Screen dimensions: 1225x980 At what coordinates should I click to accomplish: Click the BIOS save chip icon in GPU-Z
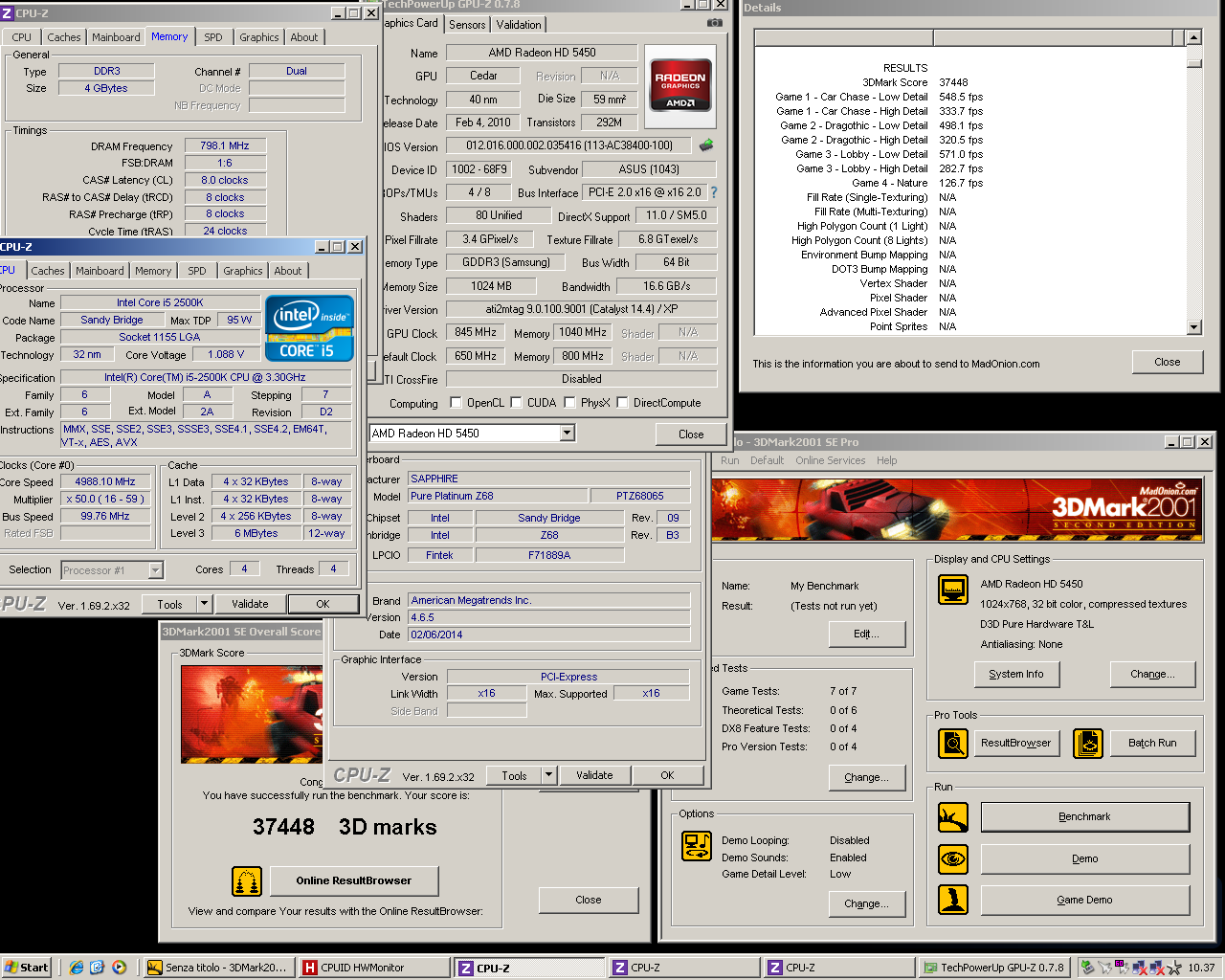(706, 145)
